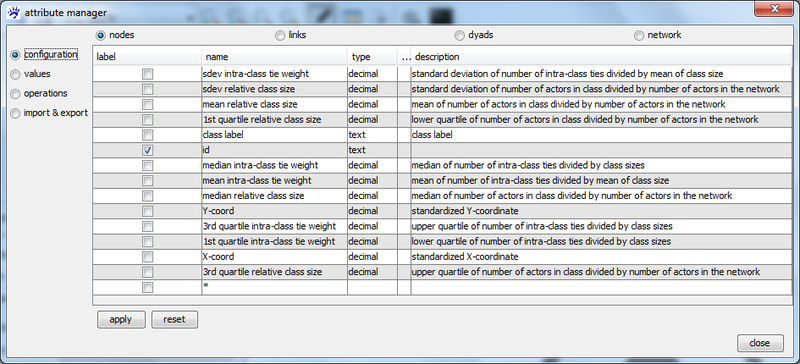Select name cell '1st quartile relative class size'
Viewport: 800px width, 364px height.
coord(274,119)
